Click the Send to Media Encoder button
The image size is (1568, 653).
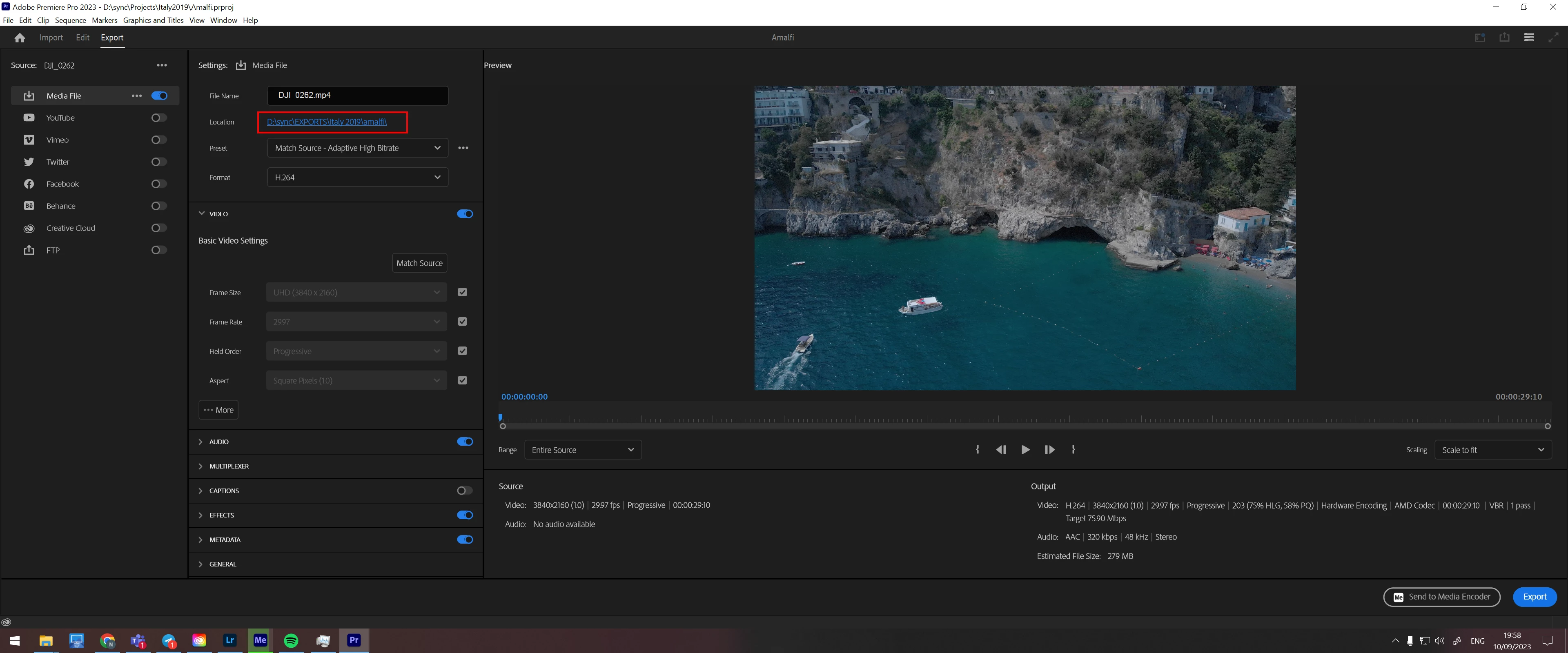1441,597
